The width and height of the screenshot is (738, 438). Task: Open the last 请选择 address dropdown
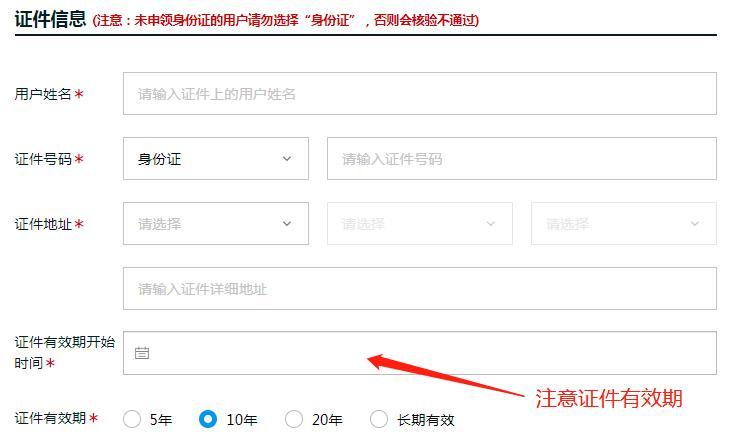tap(624, 223)
